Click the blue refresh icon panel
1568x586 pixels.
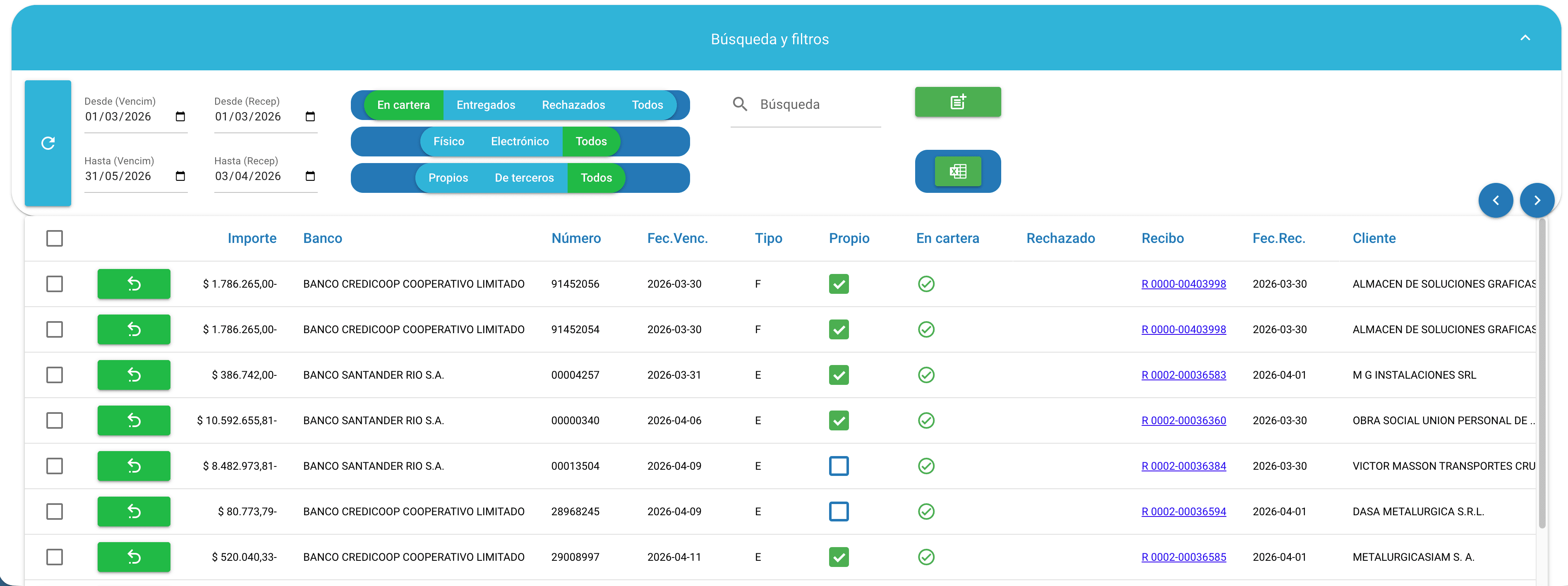[48, 143]
